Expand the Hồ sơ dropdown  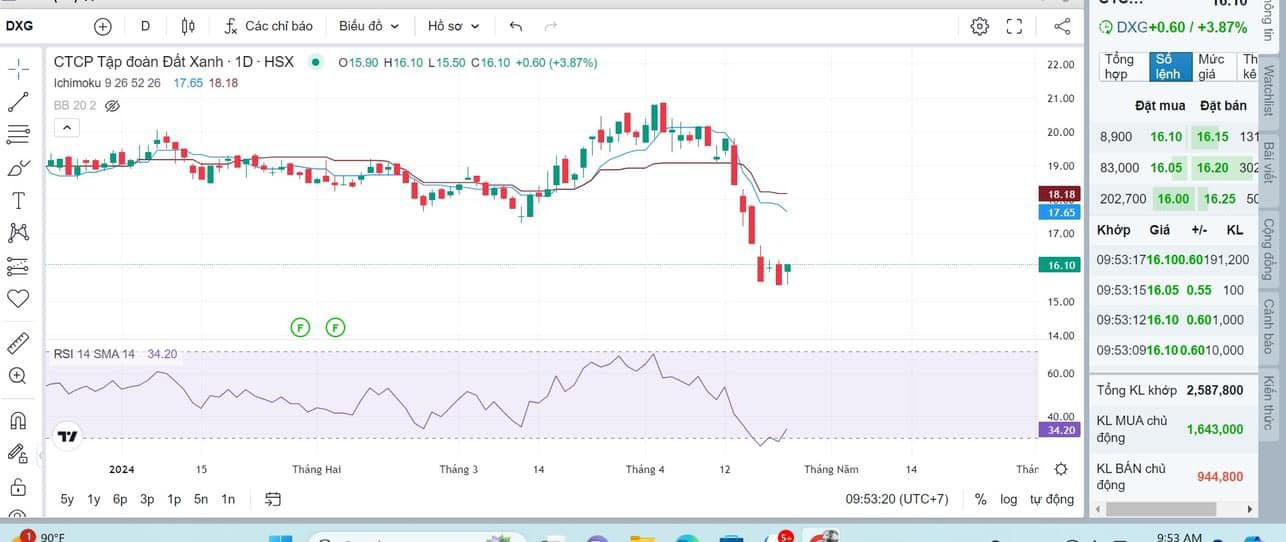click(453, 26)
